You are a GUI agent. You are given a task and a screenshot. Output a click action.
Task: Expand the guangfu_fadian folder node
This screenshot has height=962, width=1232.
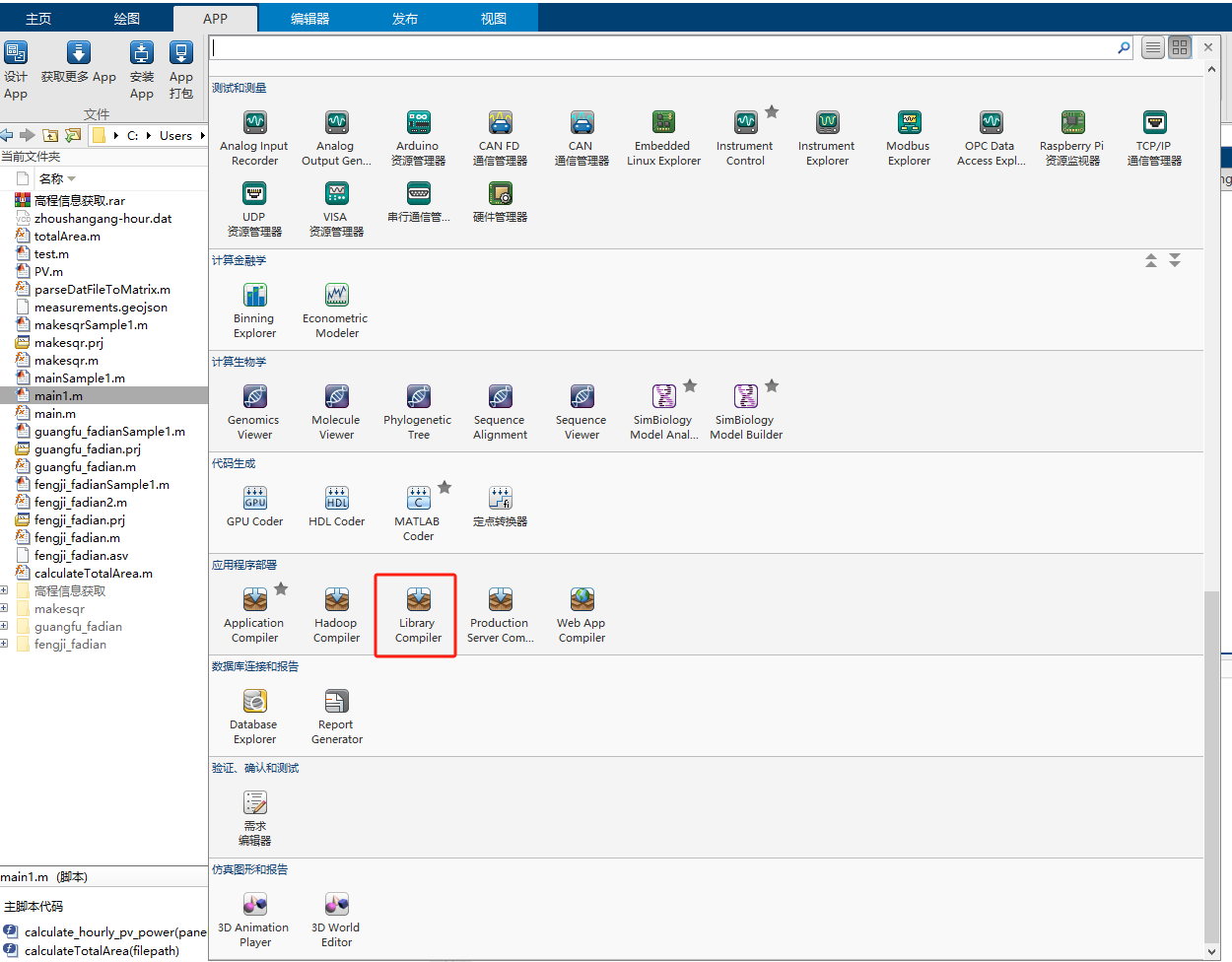click(4, 627)
